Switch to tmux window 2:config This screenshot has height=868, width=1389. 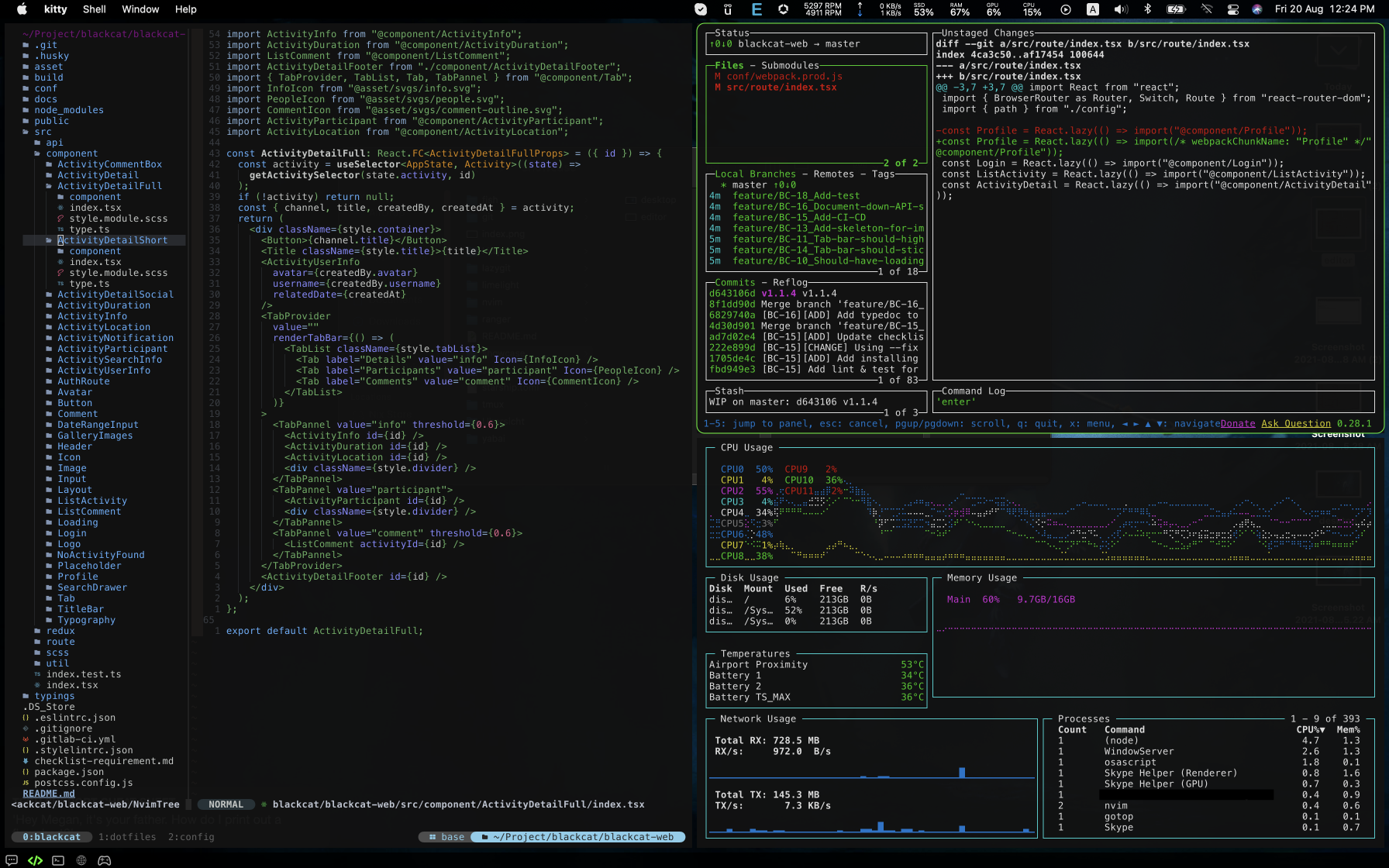[191, 837]
